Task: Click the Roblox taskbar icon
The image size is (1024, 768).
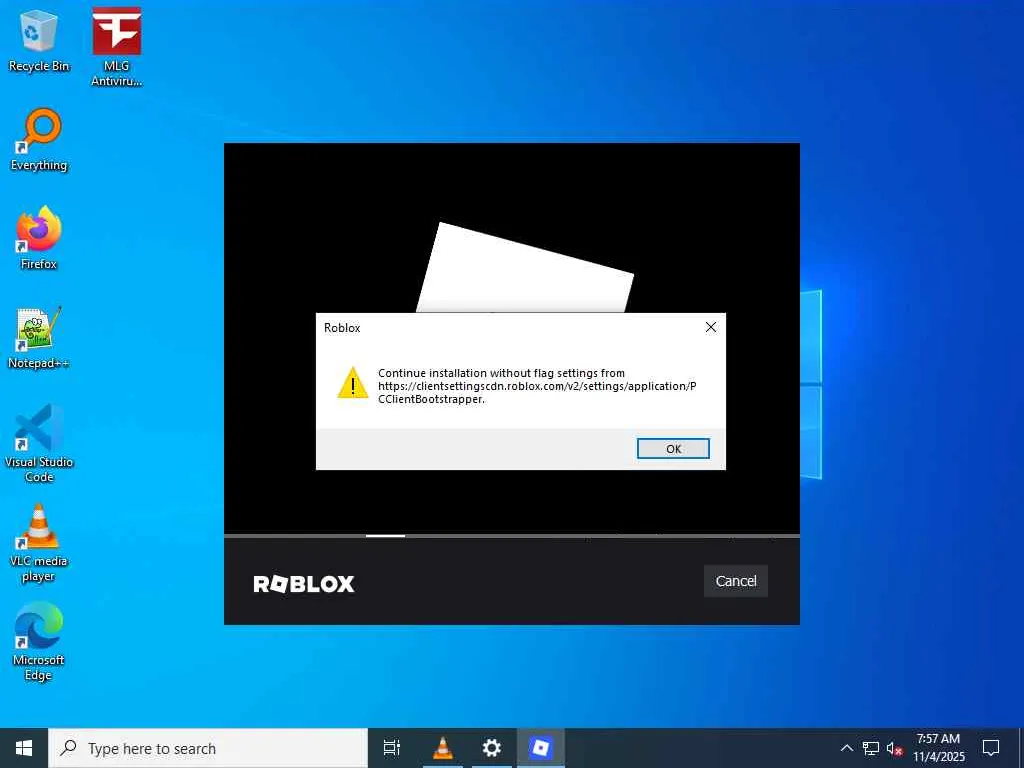Action: 540,748
